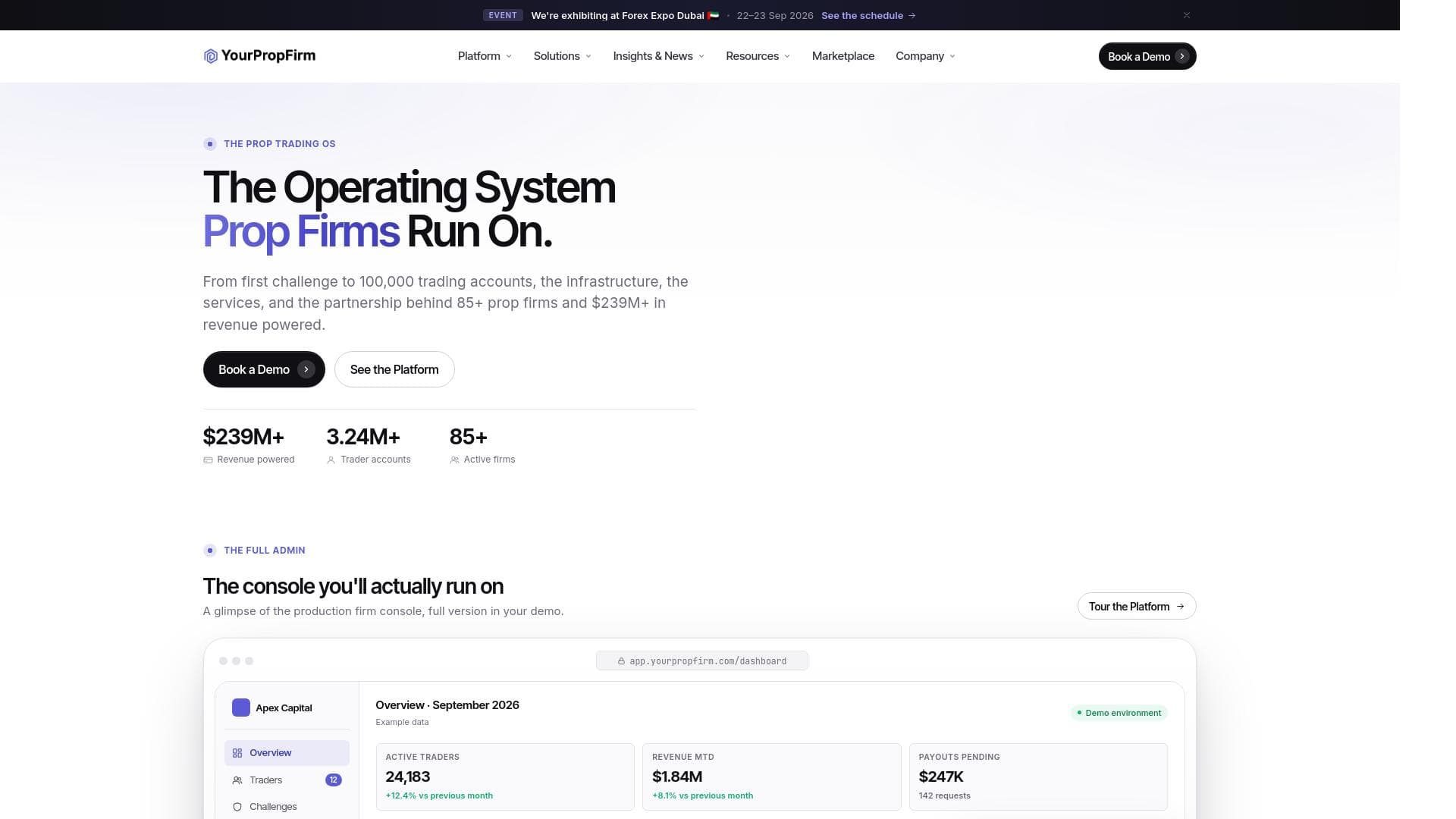Open Insights & News dropdown
The image size is (1456, 819).
coord(658,56)
